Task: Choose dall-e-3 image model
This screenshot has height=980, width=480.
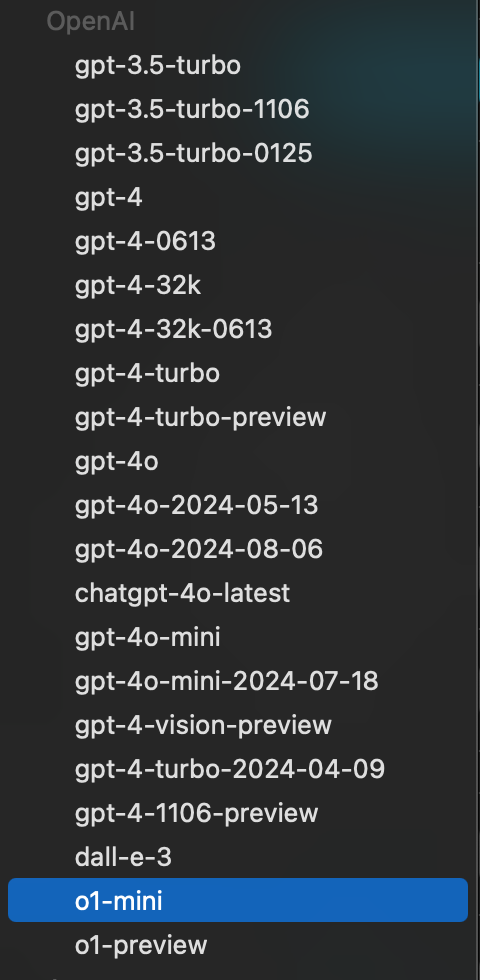Action: [x=238, y=857]
